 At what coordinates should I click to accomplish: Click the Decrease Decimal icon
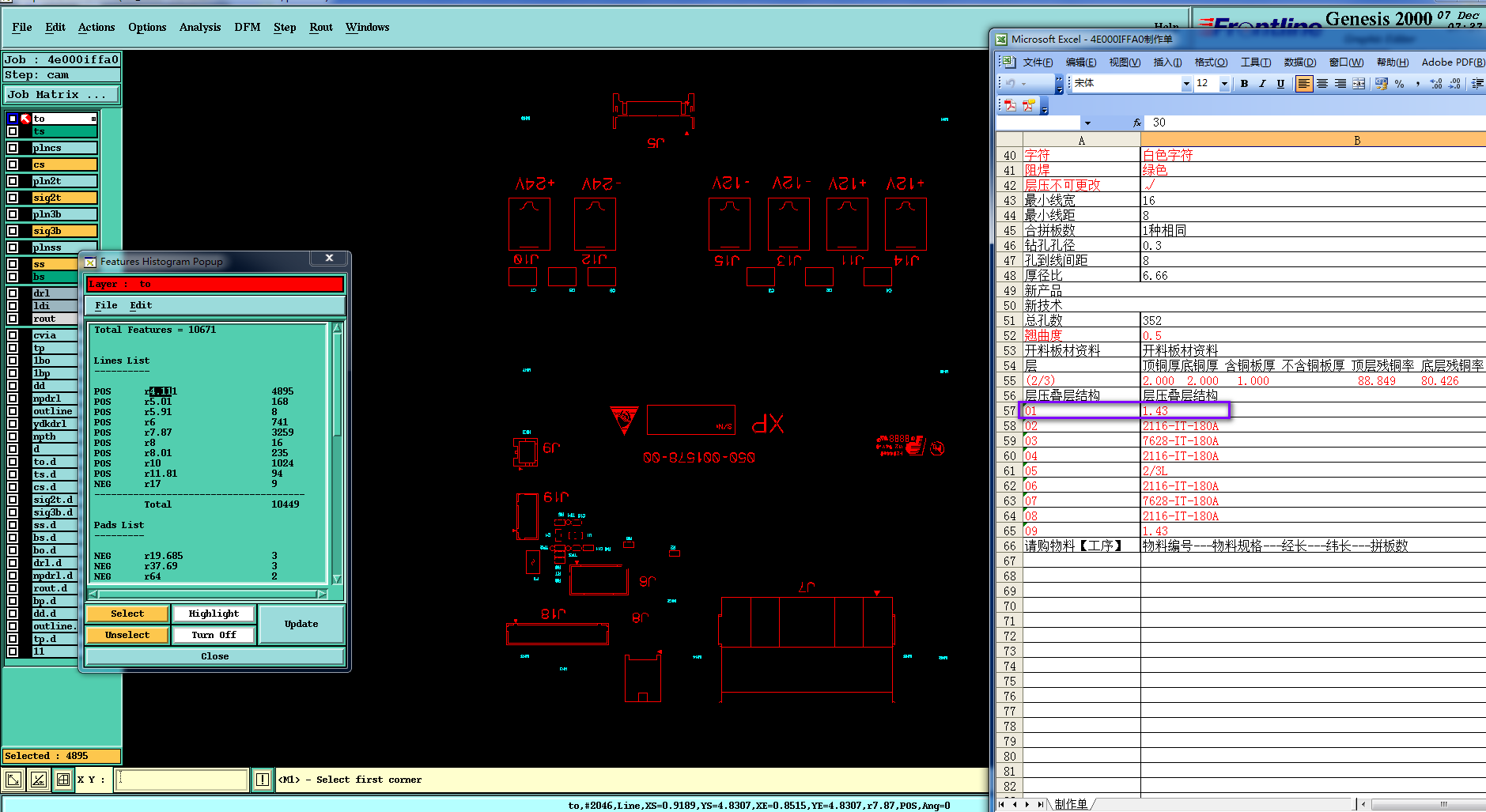tap(1454, 84)
